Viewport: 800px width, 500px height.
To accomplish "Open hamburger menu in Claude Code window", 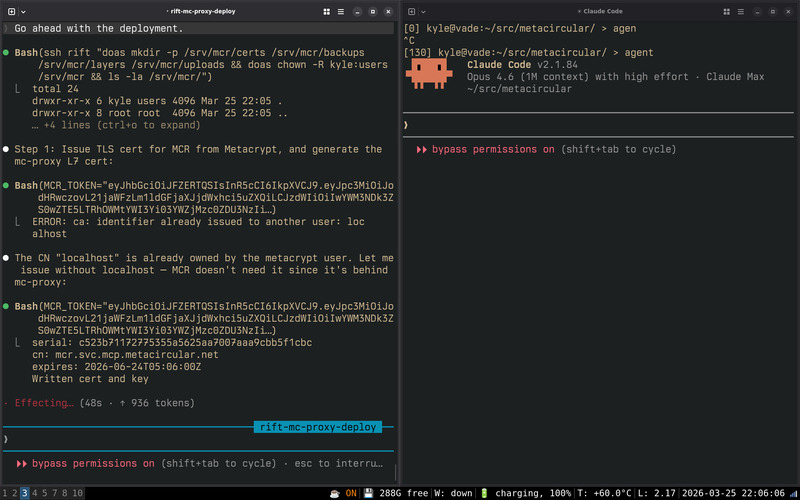I will pos(741,11).
